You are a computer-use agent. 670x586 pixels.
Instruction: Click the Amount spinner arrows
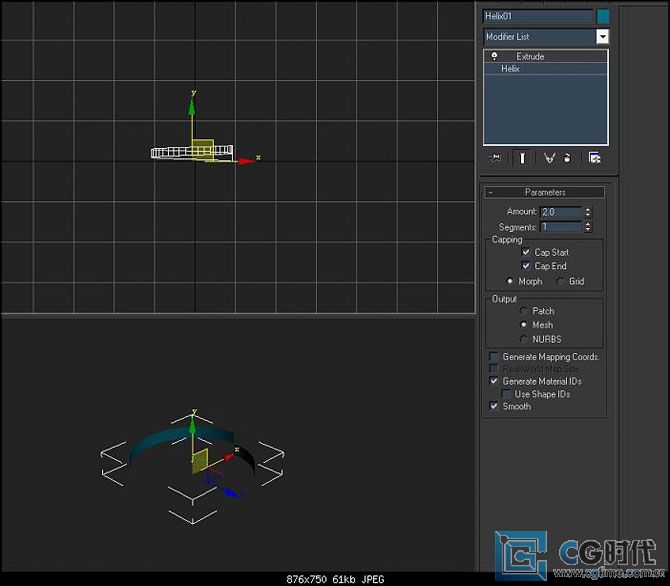coord(588,212)
